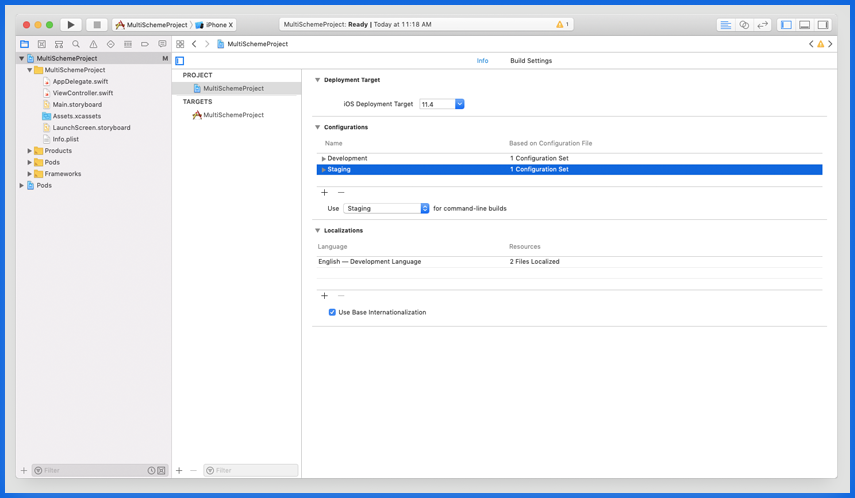Open the Debug navigator icon
Screen dimensions: 855x498
coord(128,44)
